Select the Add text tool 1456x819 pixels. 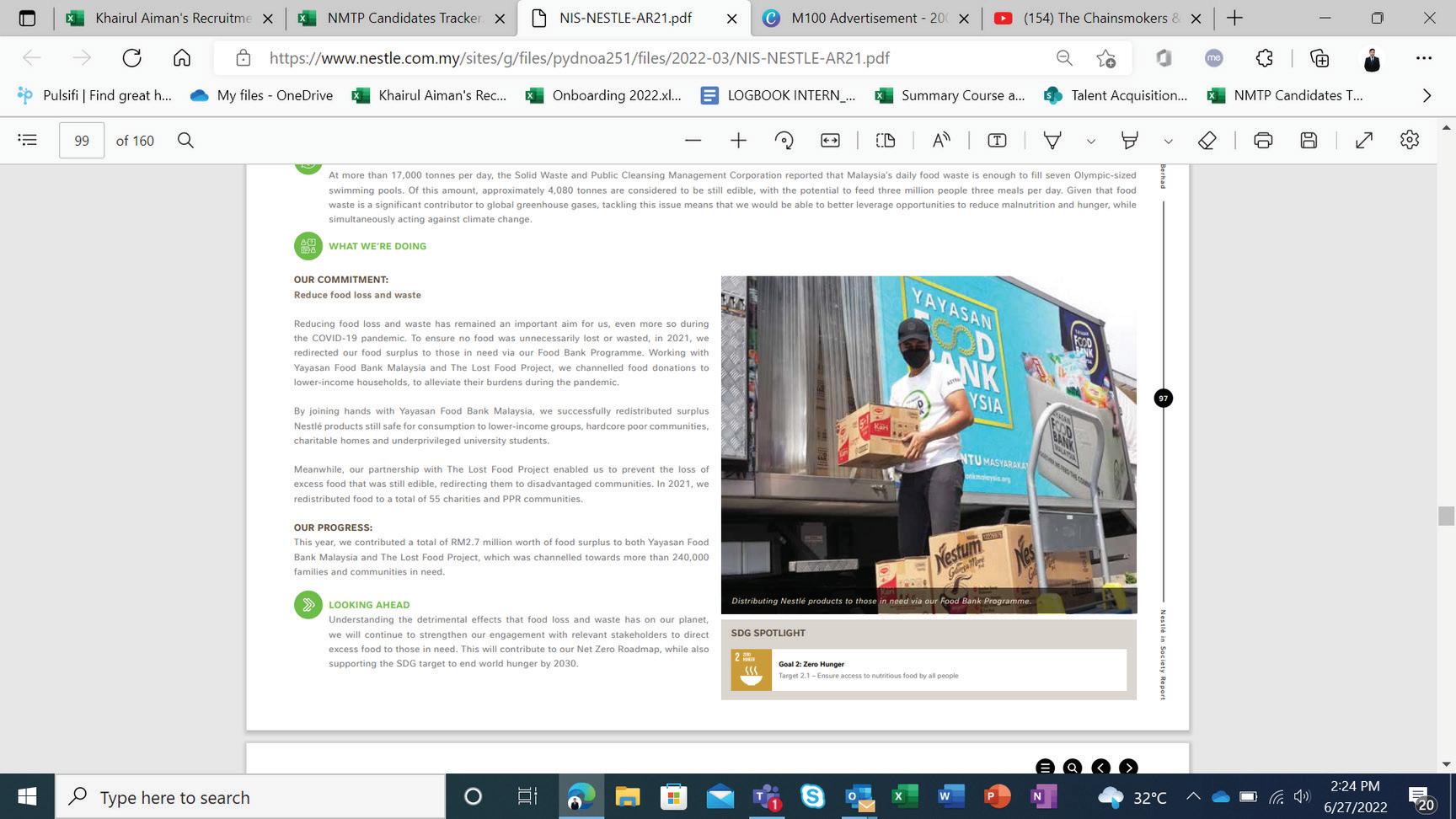[x=997, y=140]
